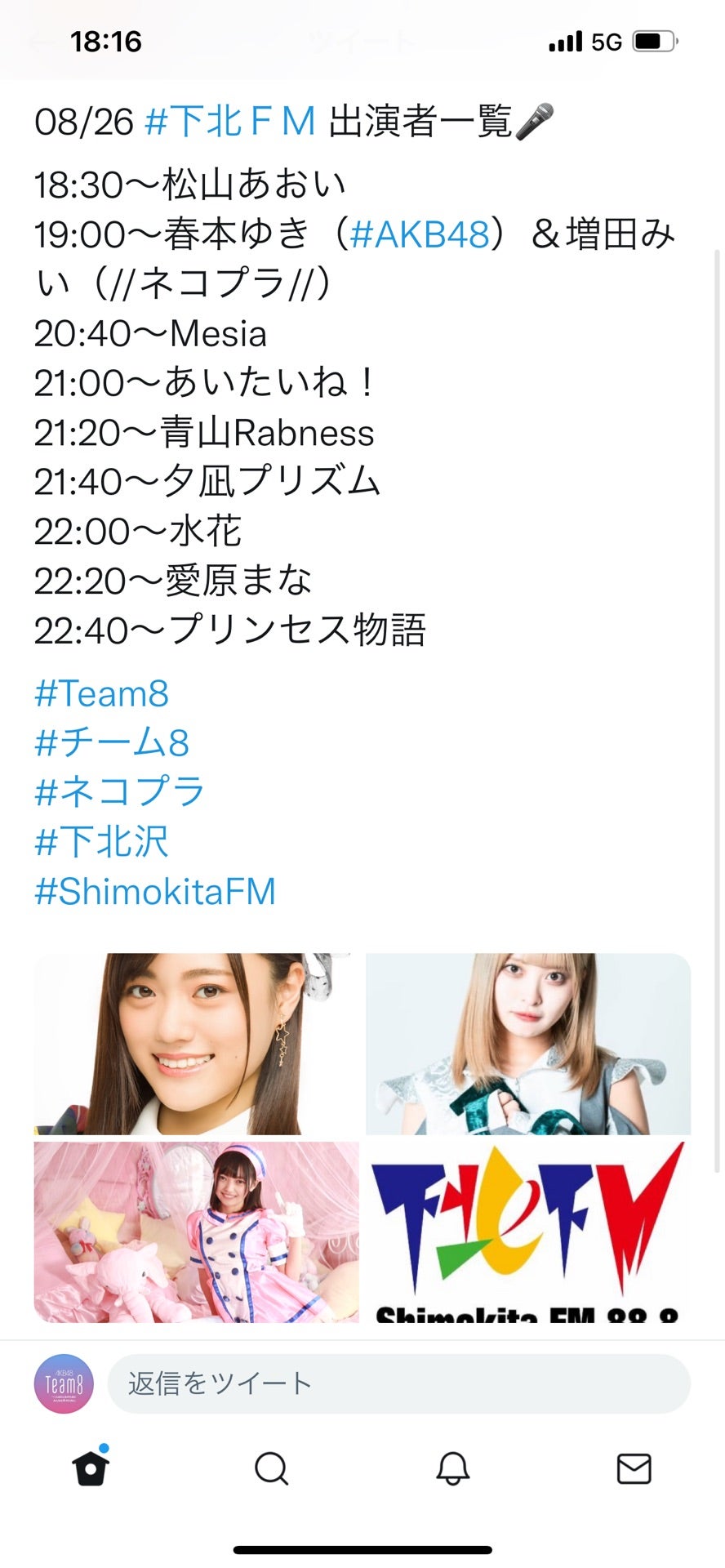725x1568 pixels.
Task: Open the #チーム8 hashtag
Action: tap(112, 743)
